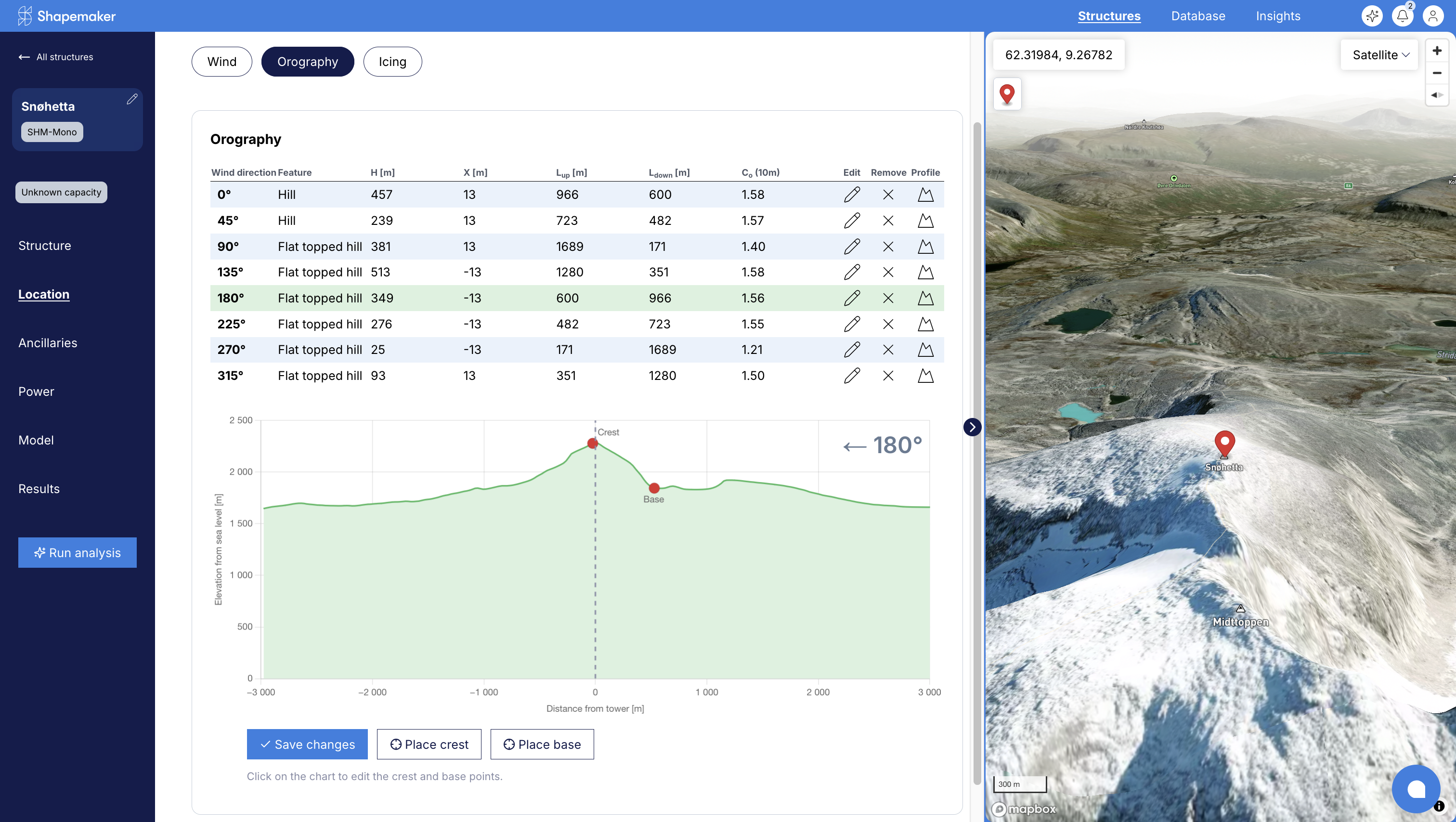Show profile for 90° direction
Viewport: 1456px width, 822px height.
925,247
